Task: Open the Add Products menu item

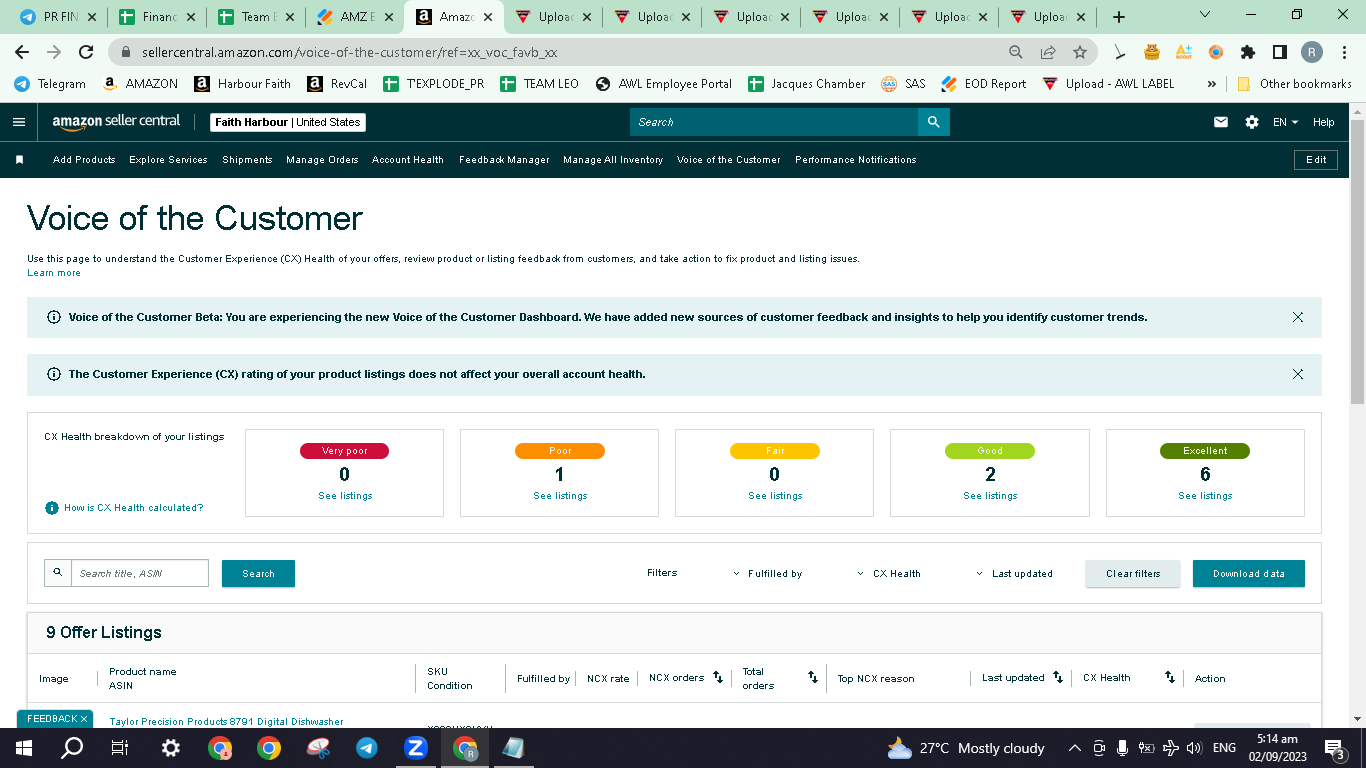Action: tap(84, 160)
